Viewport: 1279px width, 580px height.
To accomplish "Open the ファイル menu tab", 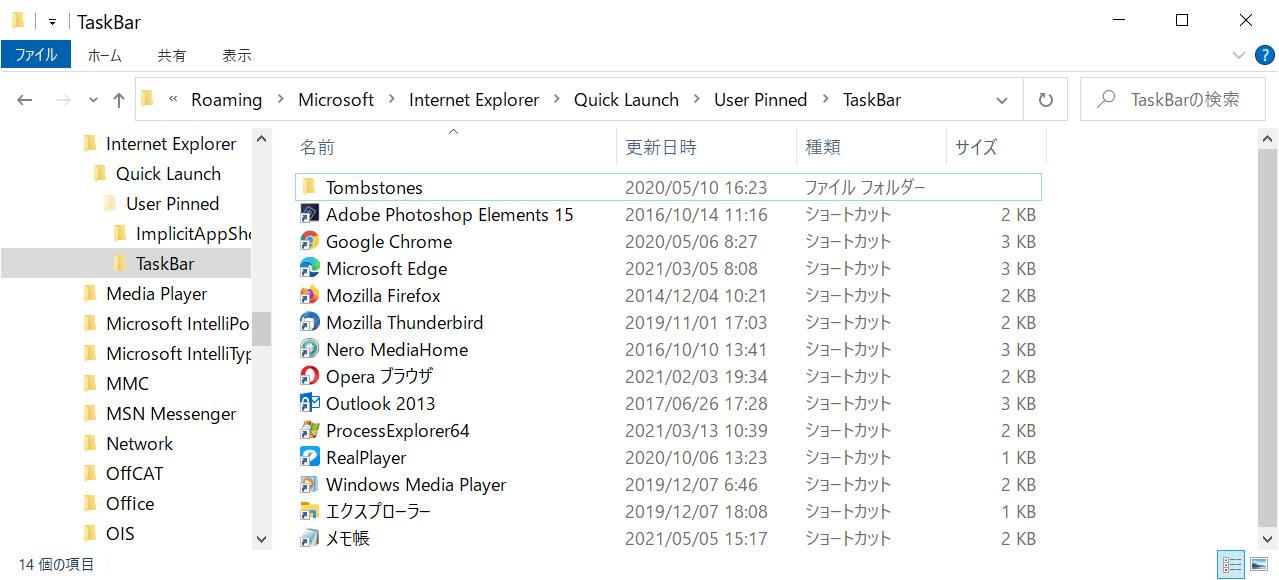I will (36, 55).
